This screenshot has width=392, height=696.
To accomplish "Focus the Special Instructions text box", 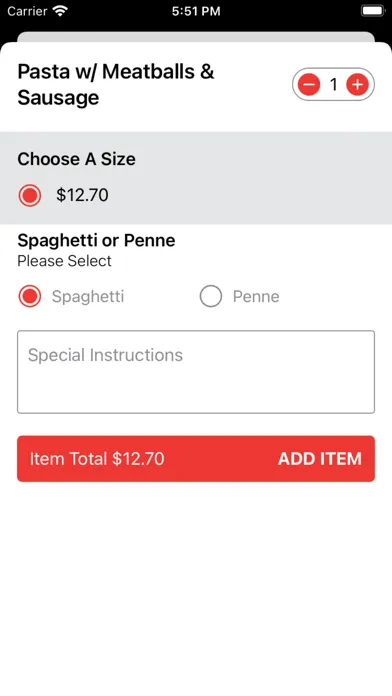I will pyautogui.click(x=196, y=372).
